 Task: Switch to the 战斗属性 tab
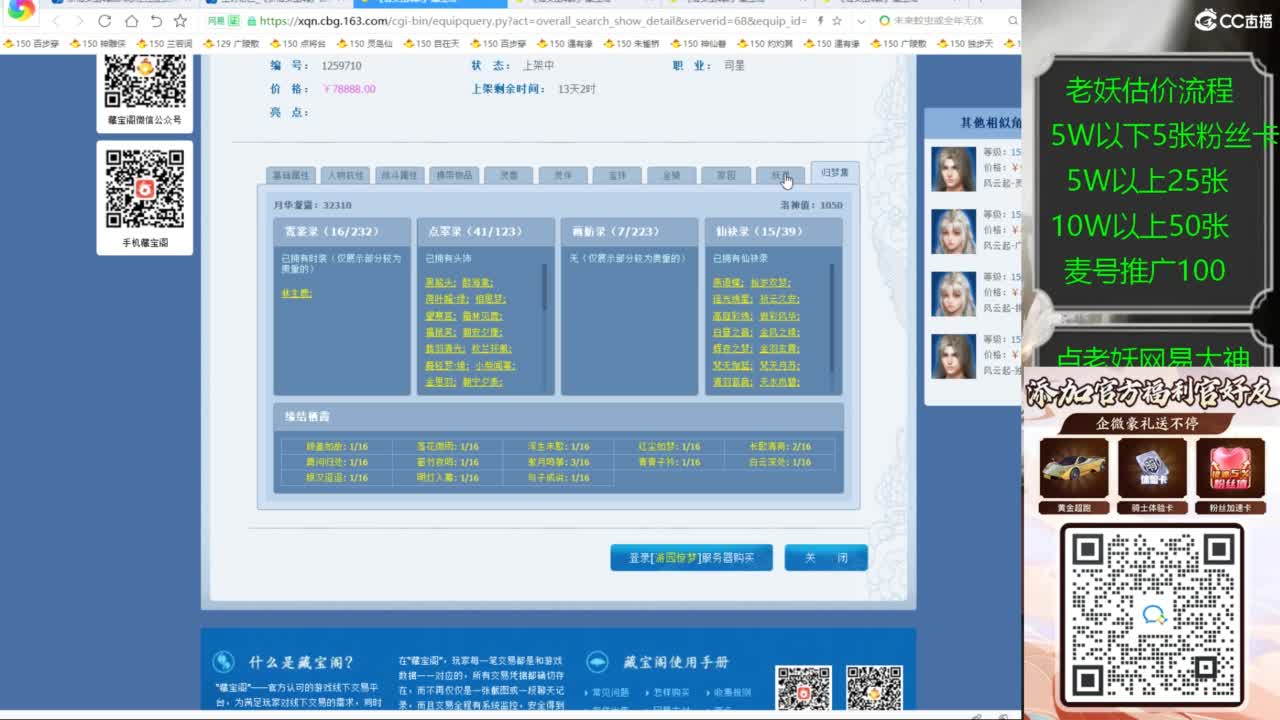click(x=399, y=175)
